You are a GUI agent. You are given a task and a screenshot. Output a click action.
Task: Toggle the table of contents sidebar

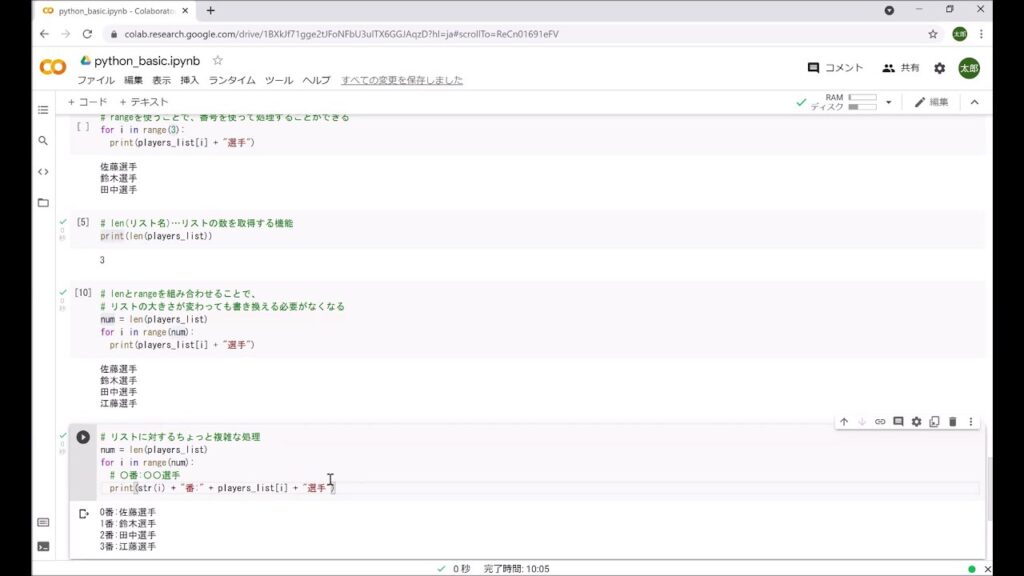pos(42,110)
